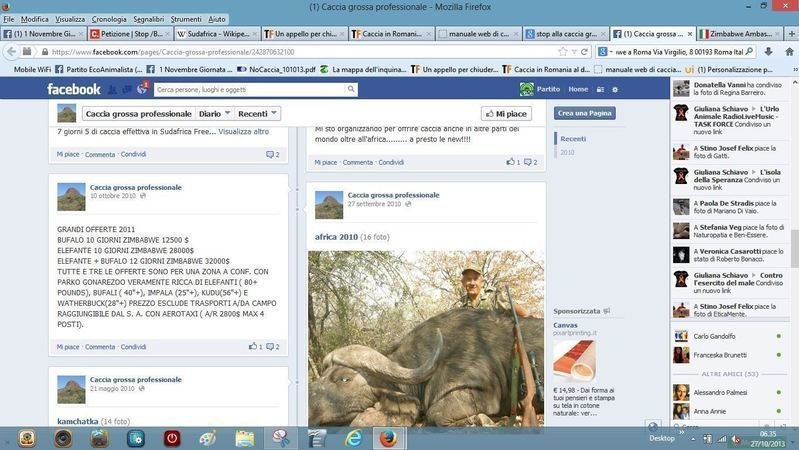Open the africa 2010 album link
799x450 pixels.
pos(336,237)
